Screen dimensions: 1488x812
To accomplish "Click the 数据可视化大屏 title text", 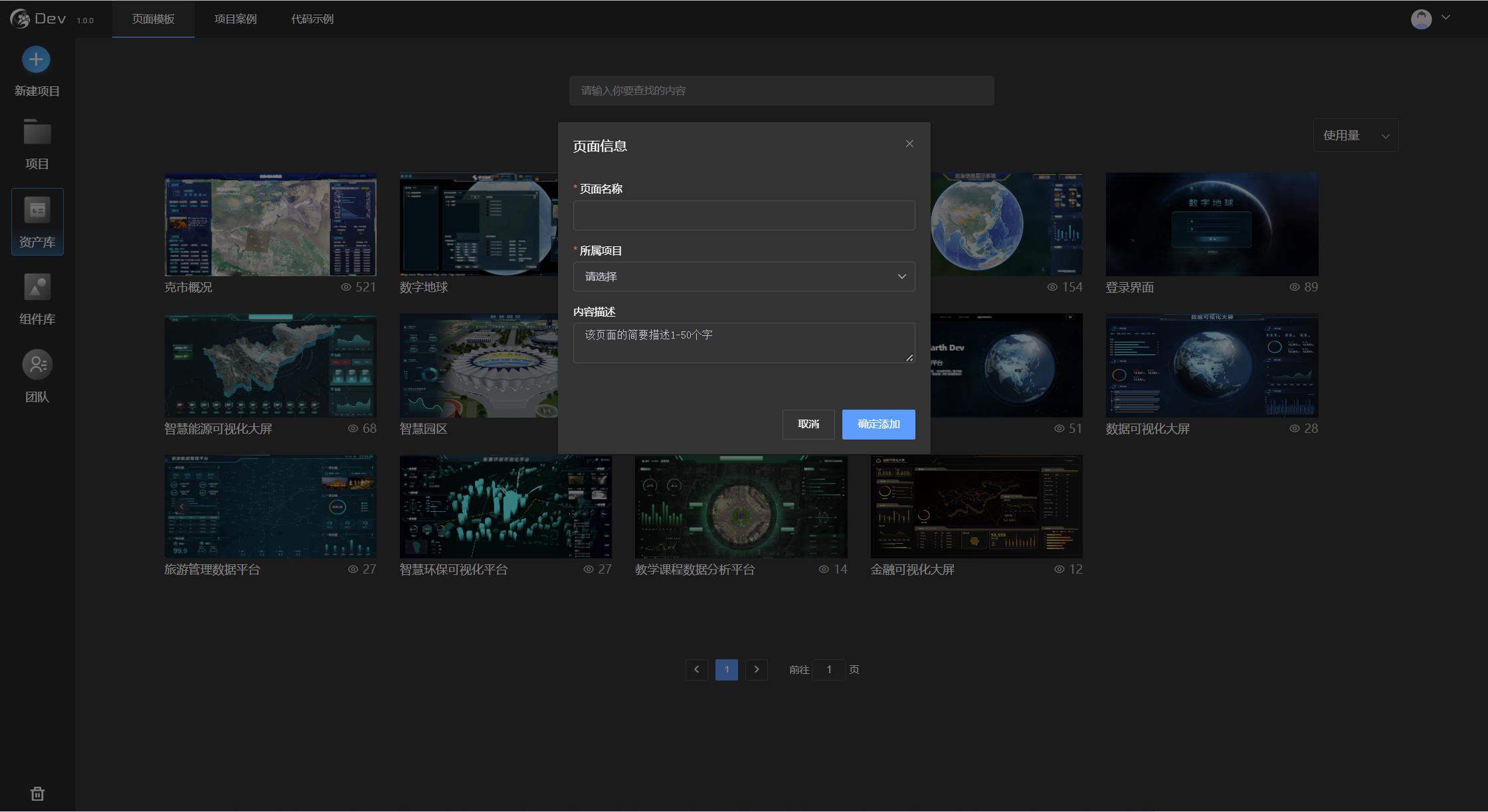I will [1148, 429].
